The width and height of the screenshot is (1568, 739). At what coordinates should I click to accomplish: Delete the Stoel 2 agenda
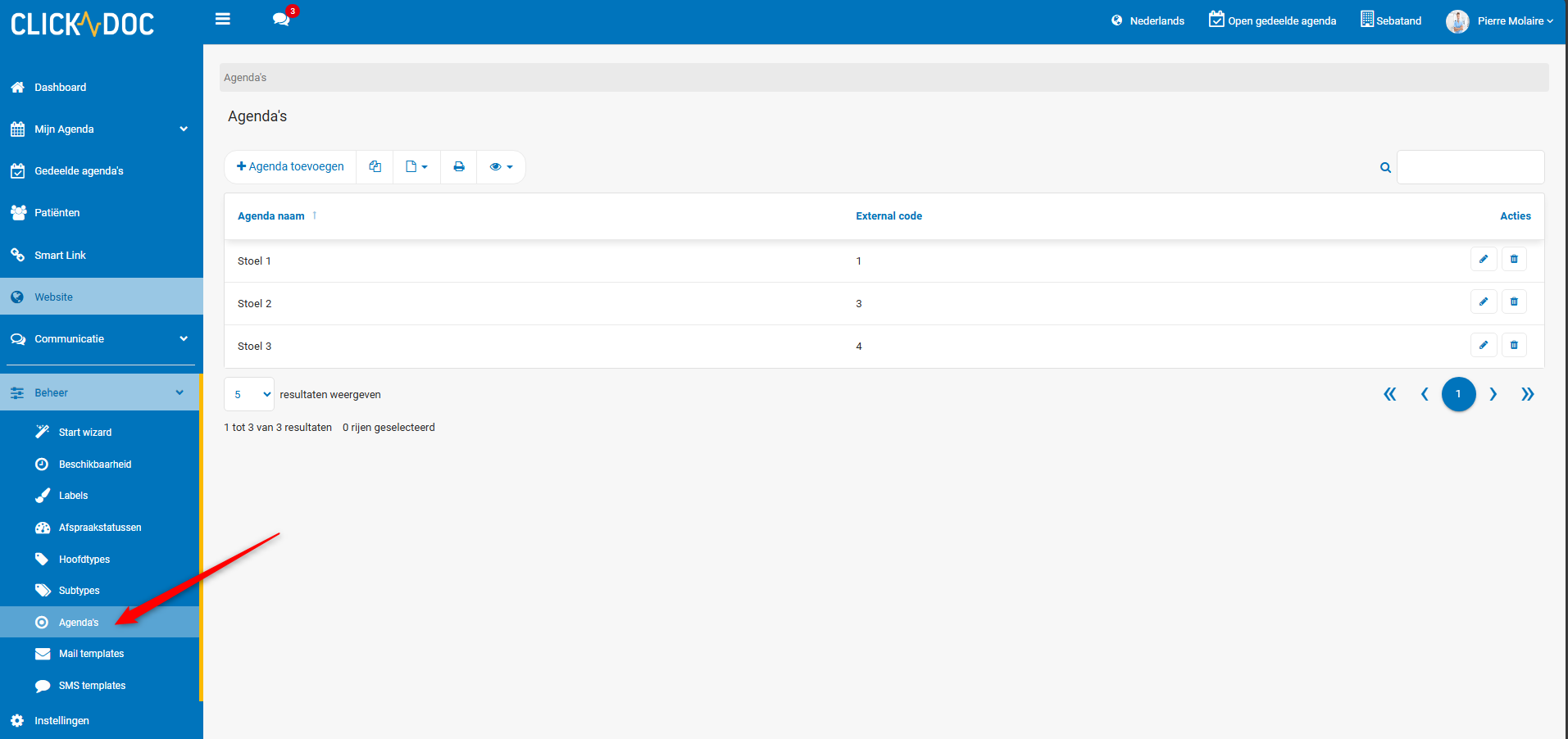[x=1514, y=302]
